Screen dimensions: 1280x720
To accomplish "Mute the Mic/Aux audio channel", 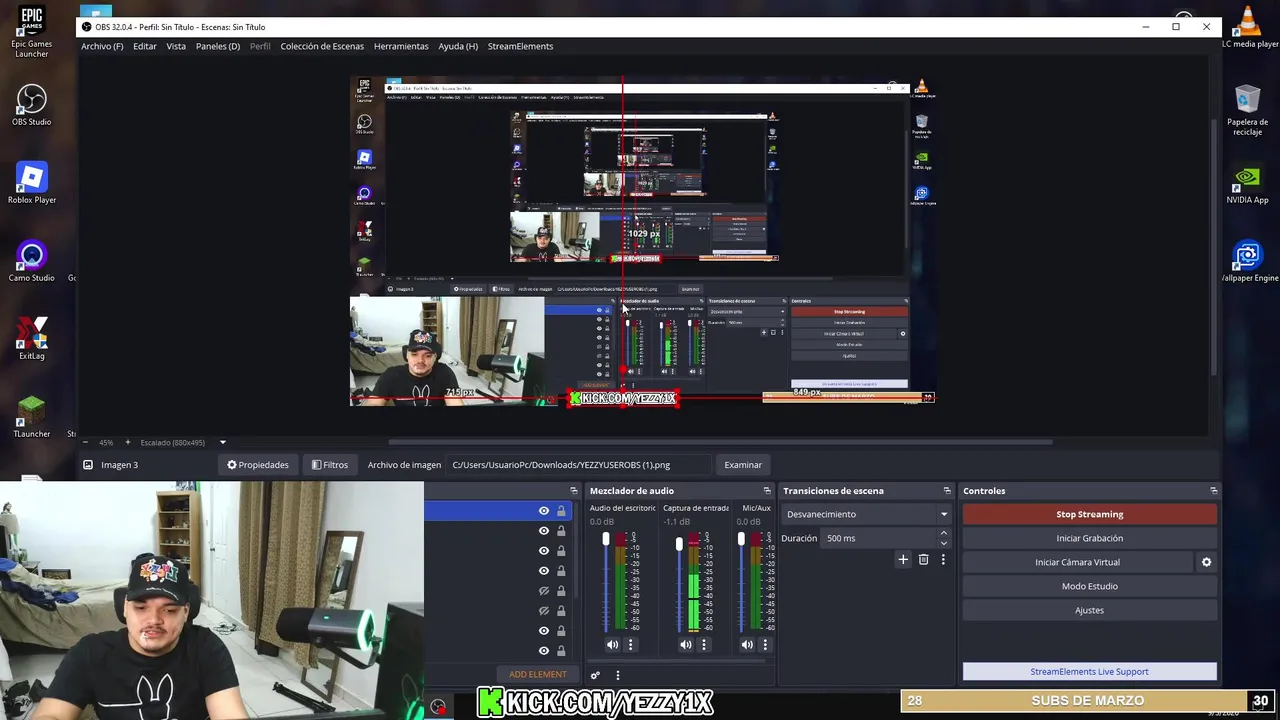I will (747, 645).
